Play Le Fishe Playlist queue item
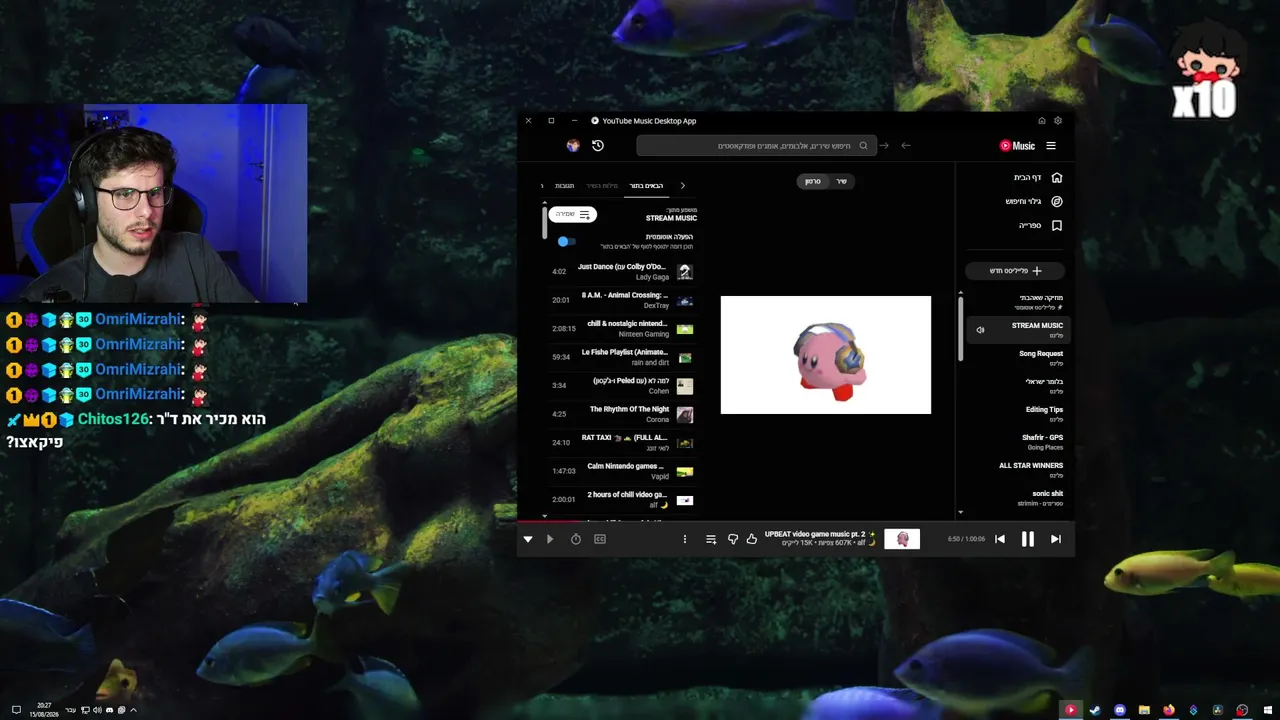The width and height of the screenshot is (1280, 720). pyautogui.click(x=621, y=357)
